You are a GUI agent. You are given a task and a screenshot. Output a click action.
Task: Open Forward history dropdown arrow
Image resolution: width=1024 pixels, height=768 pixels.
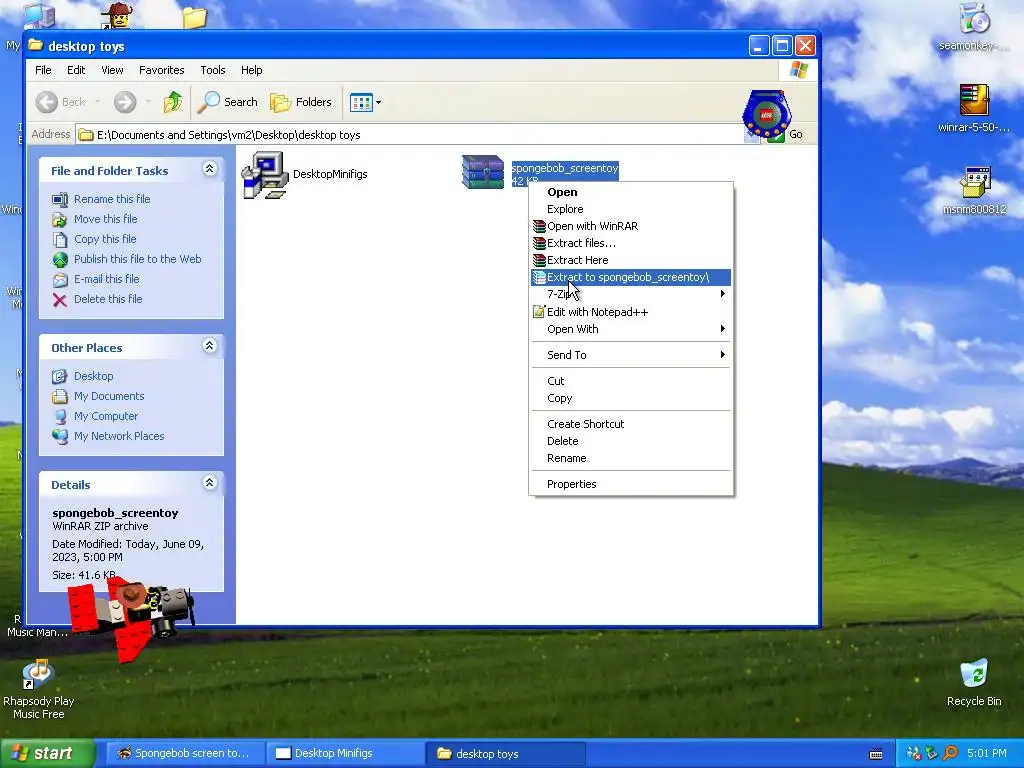[x=148, y=102]
